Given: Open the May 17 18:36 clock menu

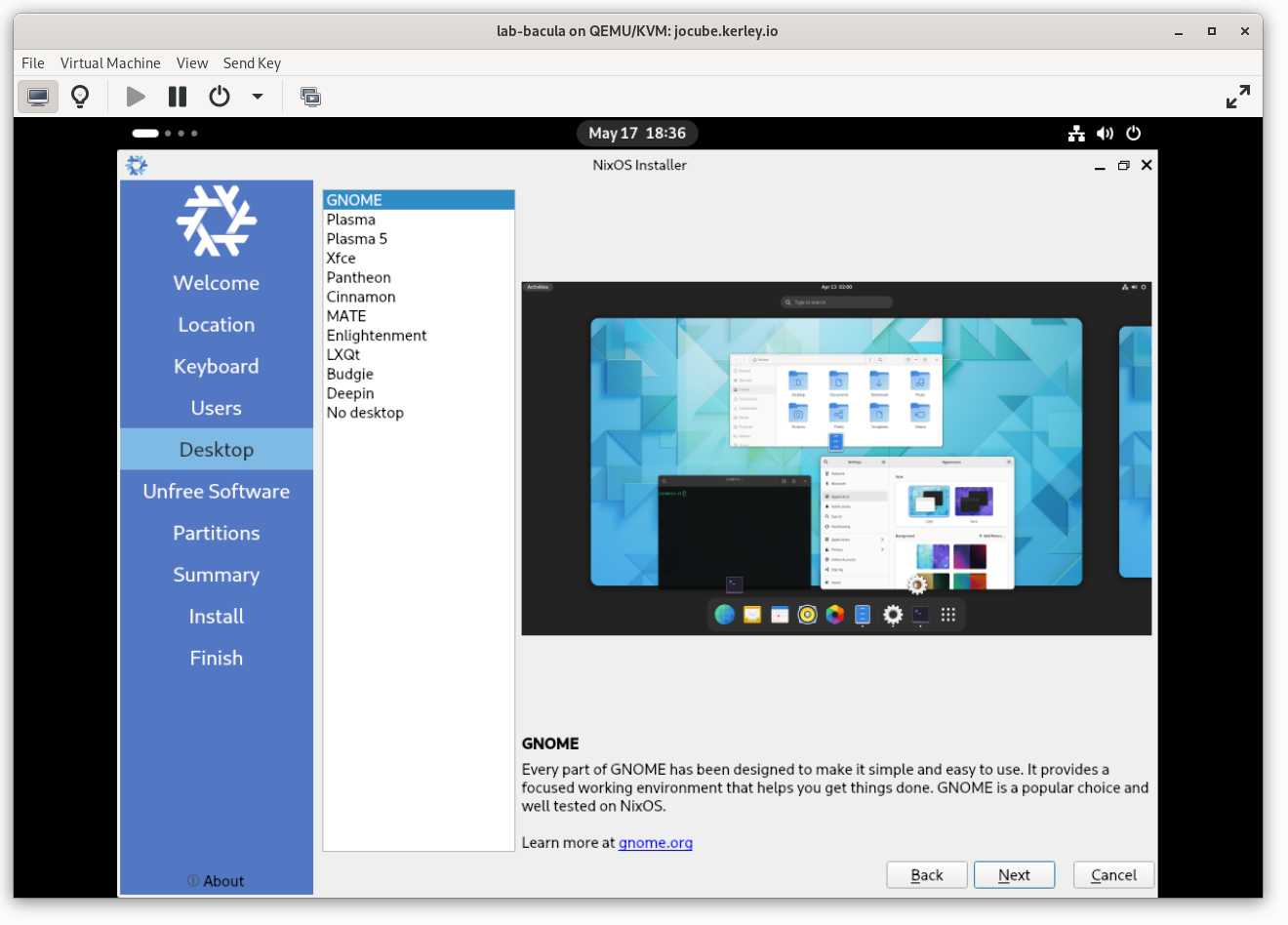Looking at the screenshot, I should [637, 134].
